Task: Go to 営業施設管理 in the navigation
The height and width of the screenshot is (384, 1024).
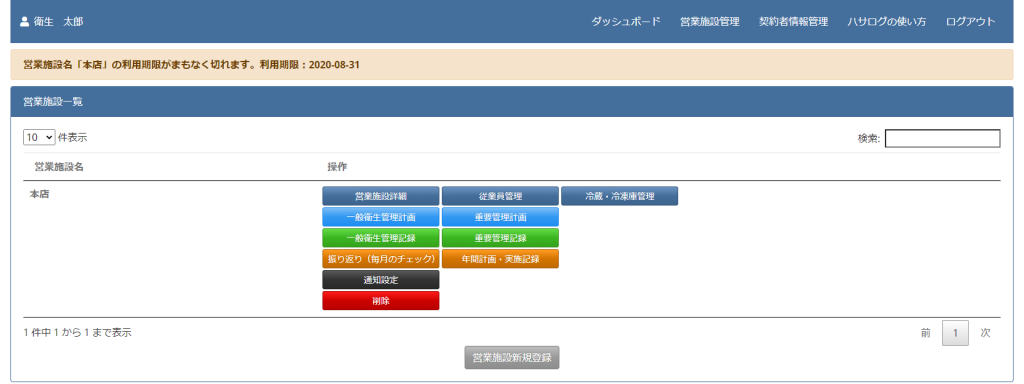Action: pyautogui.click(x=710, y=22)
